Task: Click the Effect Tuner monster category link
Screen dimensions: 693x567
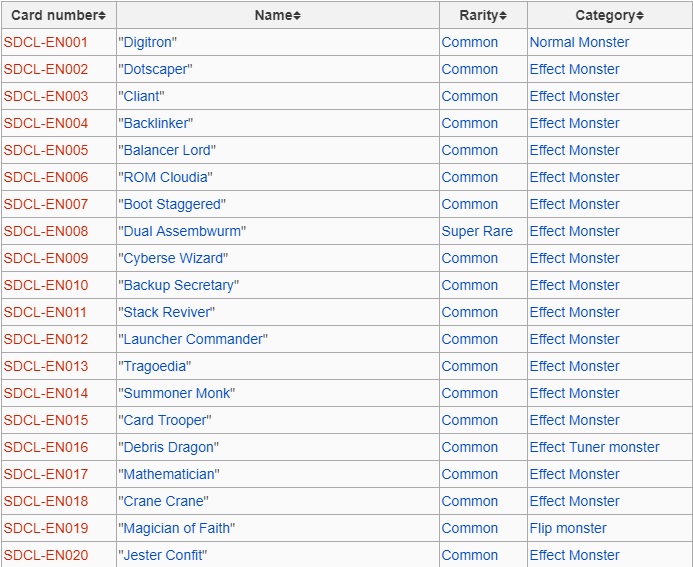Action: 594,447
